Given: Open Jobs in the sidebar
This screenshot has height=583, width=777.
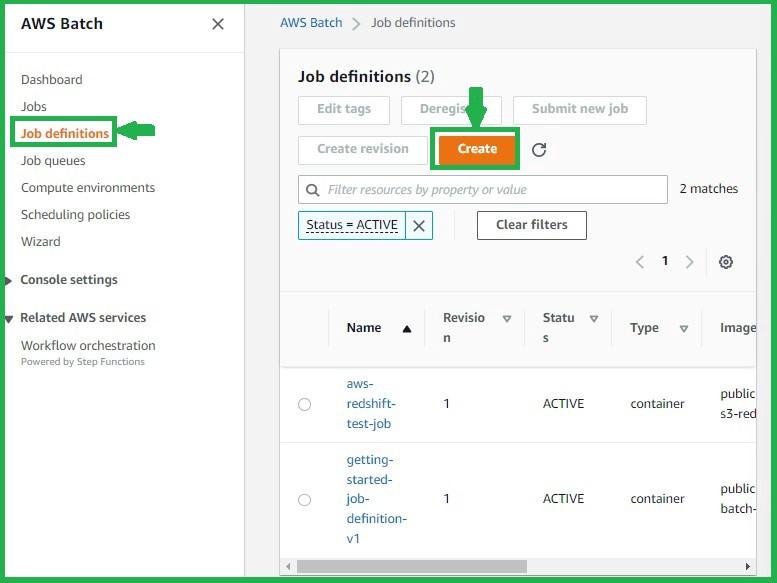Looking at the screenshot, I should pos(34,106).
